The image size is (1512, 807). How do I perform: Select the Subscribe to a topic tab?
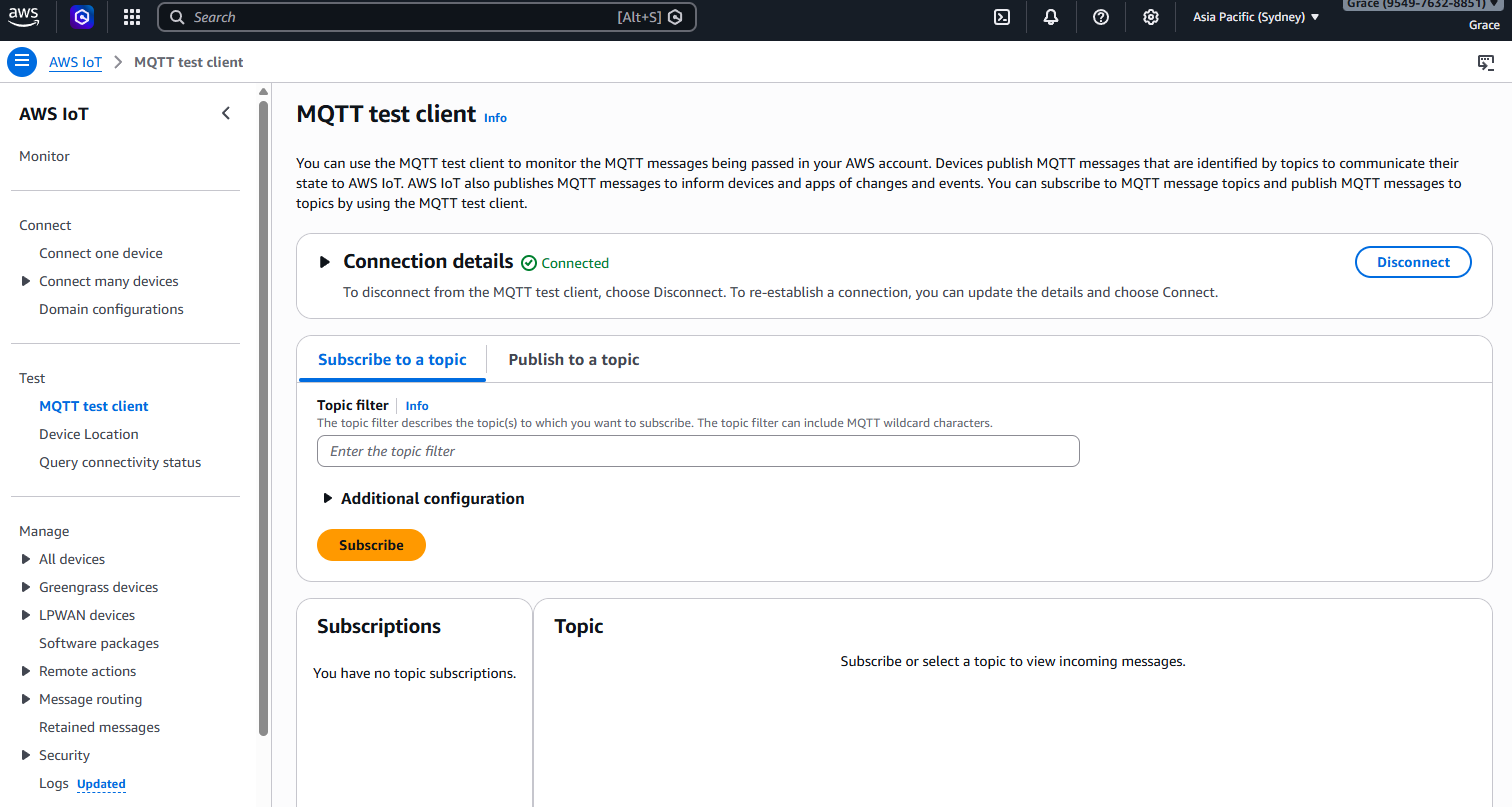[392, 359]
